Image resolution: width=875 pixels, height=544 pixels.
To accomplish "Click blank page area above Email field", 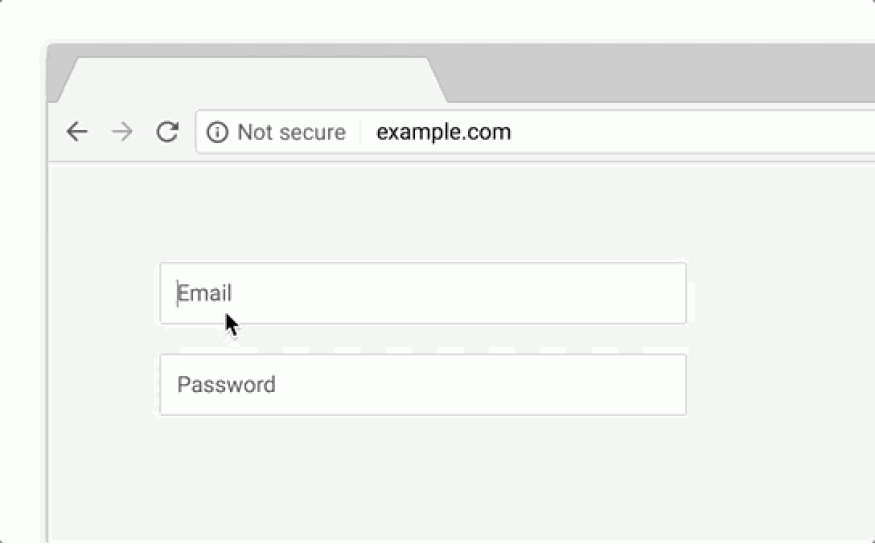I will 423,212.
